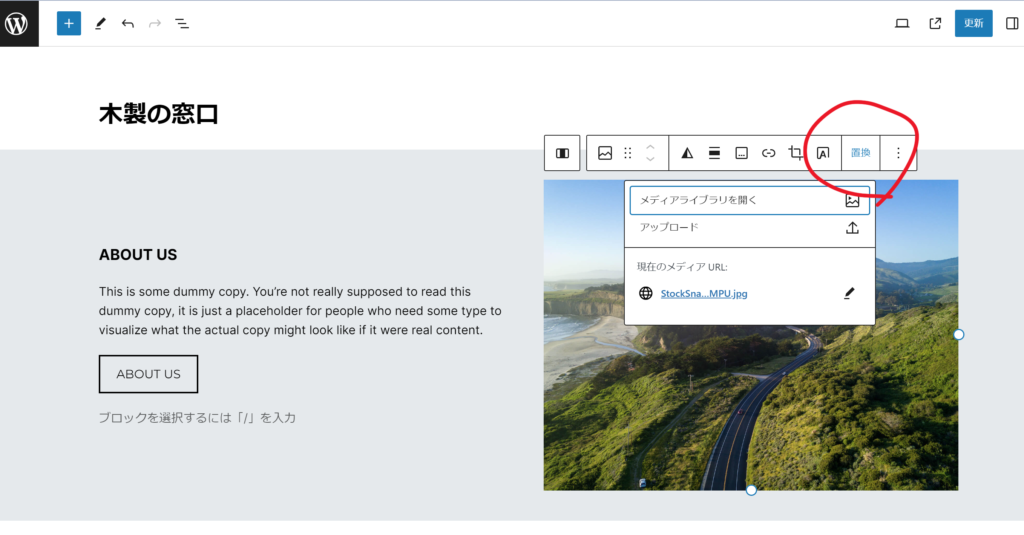The image size is (1024, 535).
Task: Open the document overview list view
Action: pos(182,23)
